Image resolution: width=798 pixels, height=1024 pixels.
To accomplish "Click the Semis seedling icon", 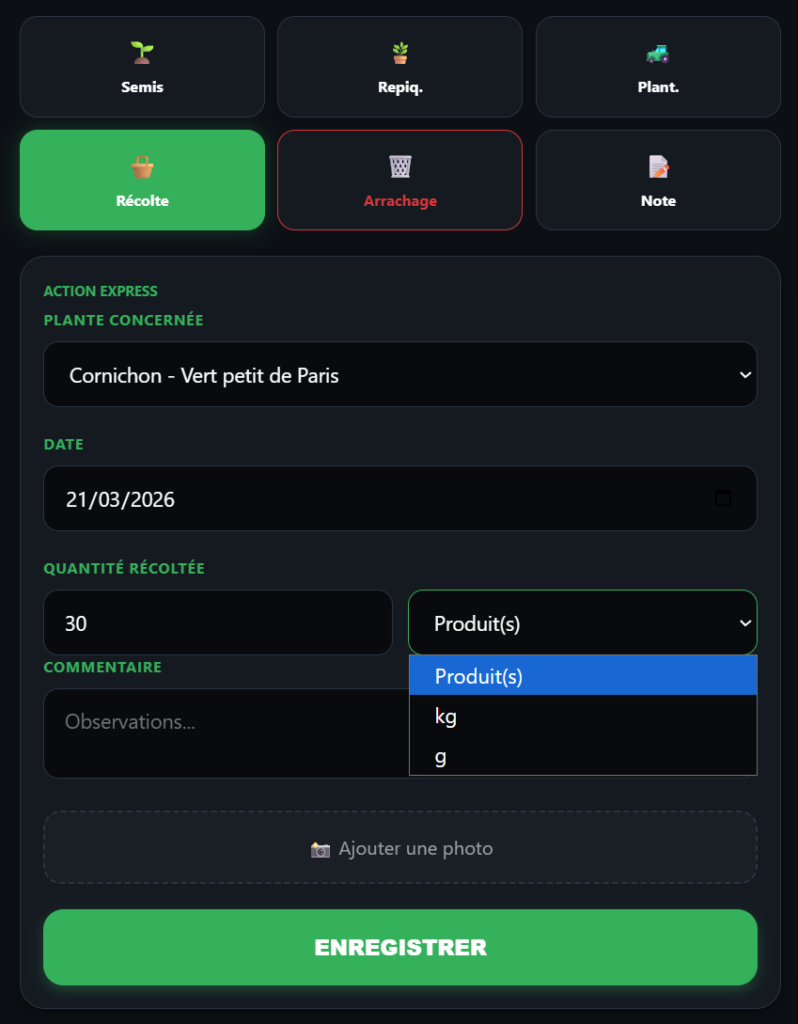I will (x=142, y=52).
